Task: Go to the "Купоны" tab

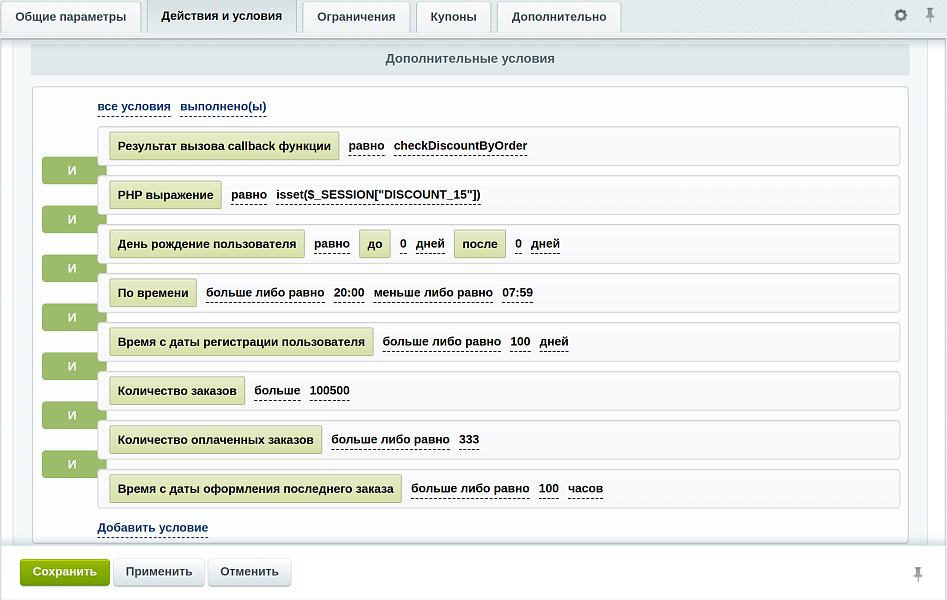Action: click(x=453, y=17)
